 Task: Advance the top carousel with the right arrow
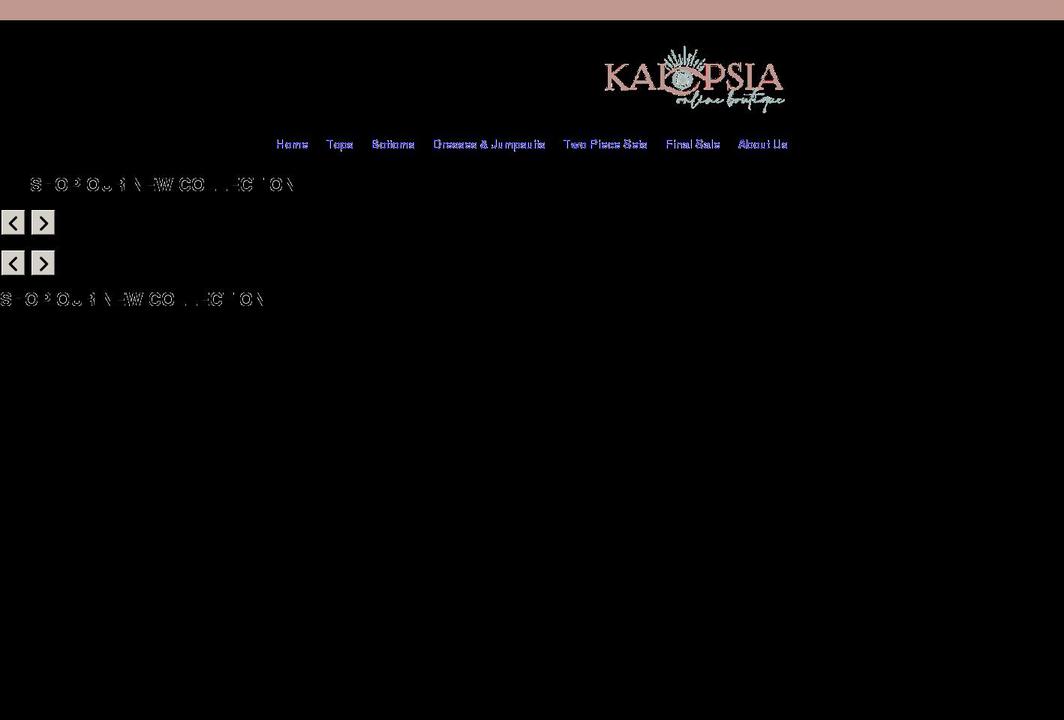[42, 222]
